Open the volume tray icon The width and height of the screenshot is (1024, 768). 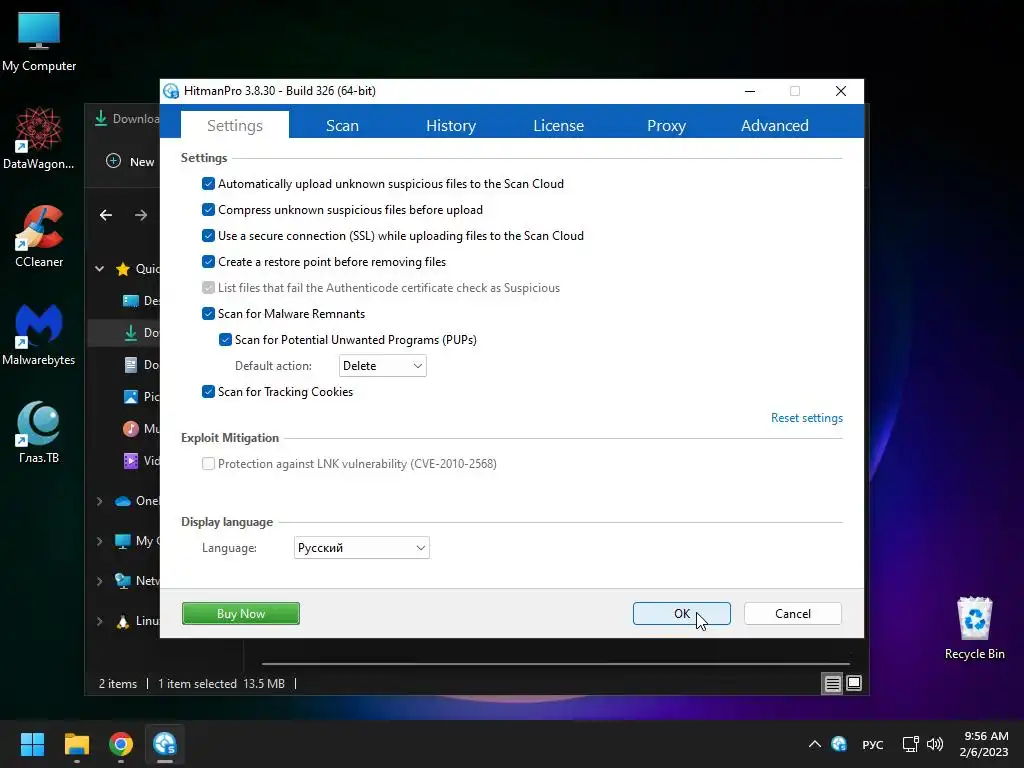point(935,744)
